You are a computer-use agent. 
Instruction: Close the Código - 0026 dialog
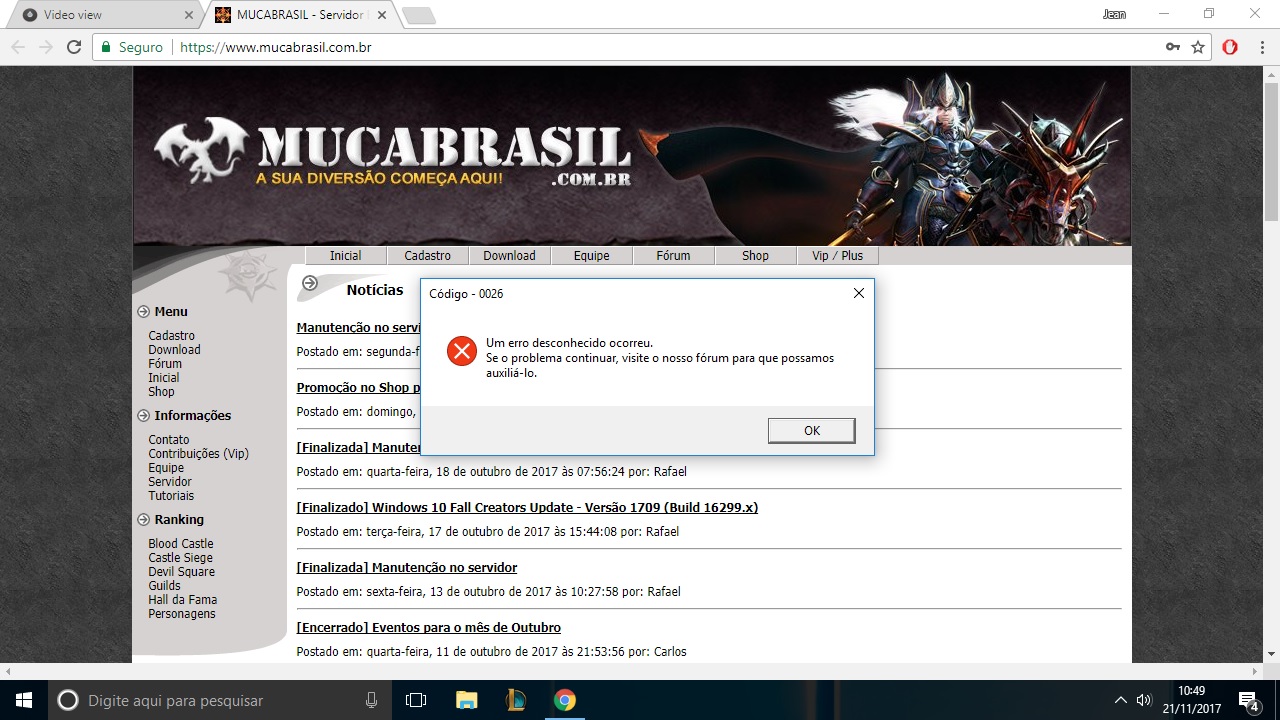[858, 293]
